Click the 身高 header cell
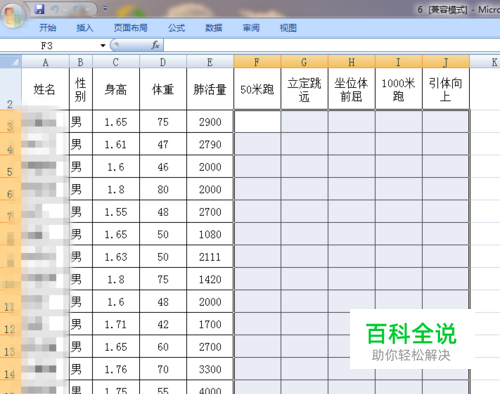The height and width of the screenshot is (394, 500). (116, 89)
